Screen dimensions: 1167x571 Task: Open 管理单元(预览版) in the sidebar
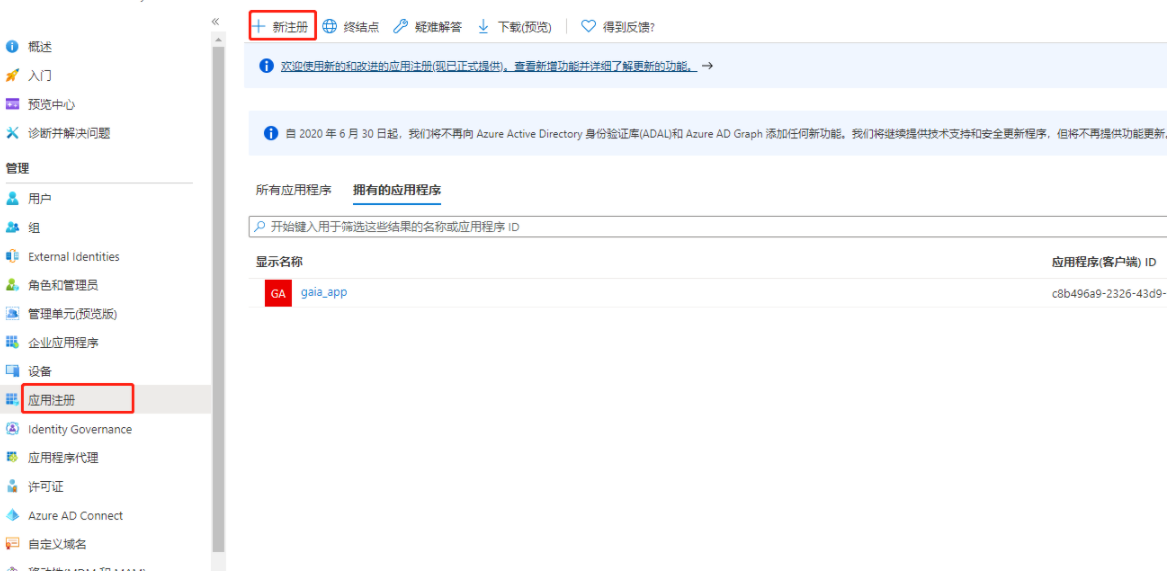tap(73, 313)
